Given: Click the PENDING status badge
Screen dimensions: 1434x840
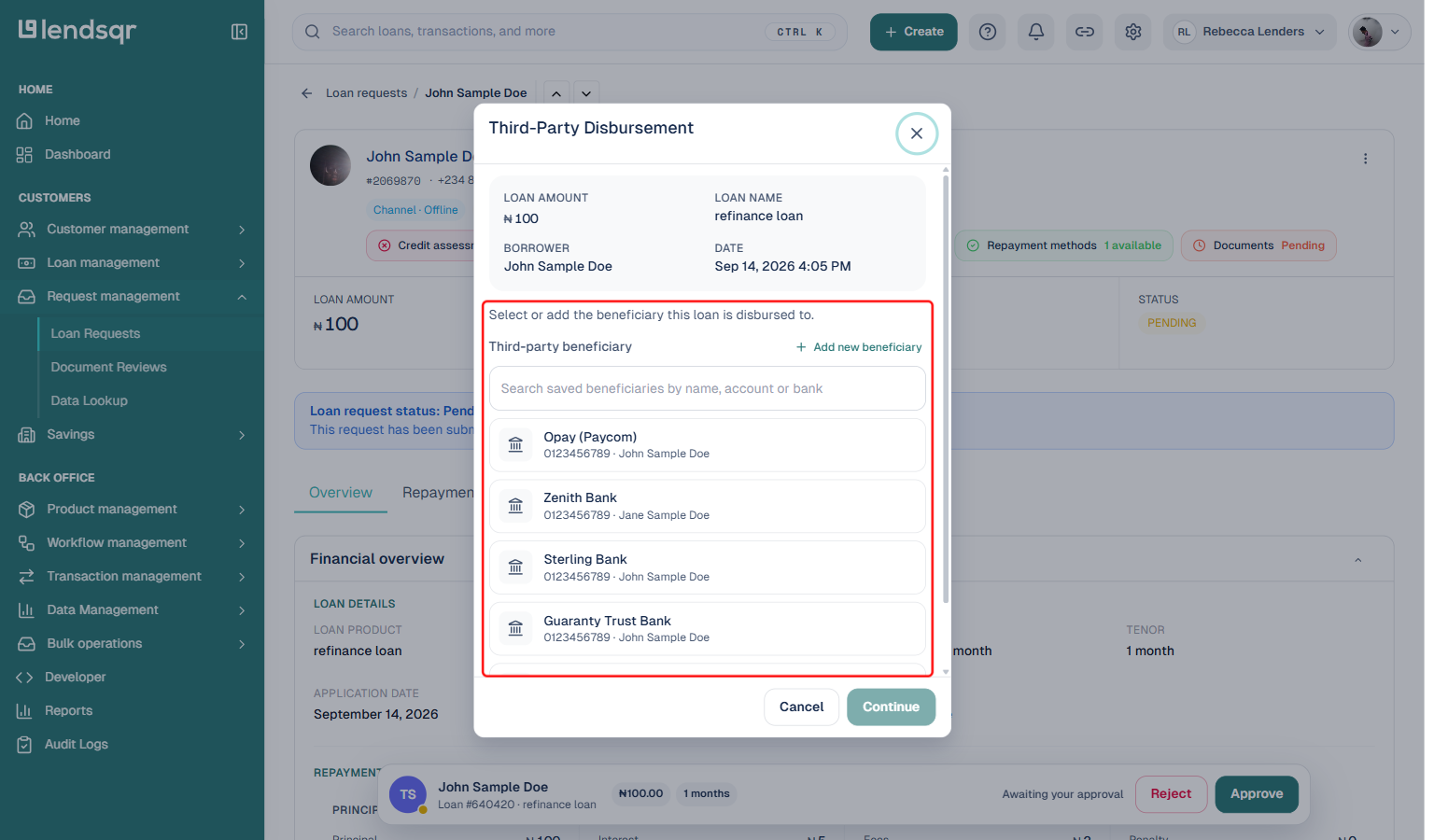Looking at the screenshot, I should 1172,323.
